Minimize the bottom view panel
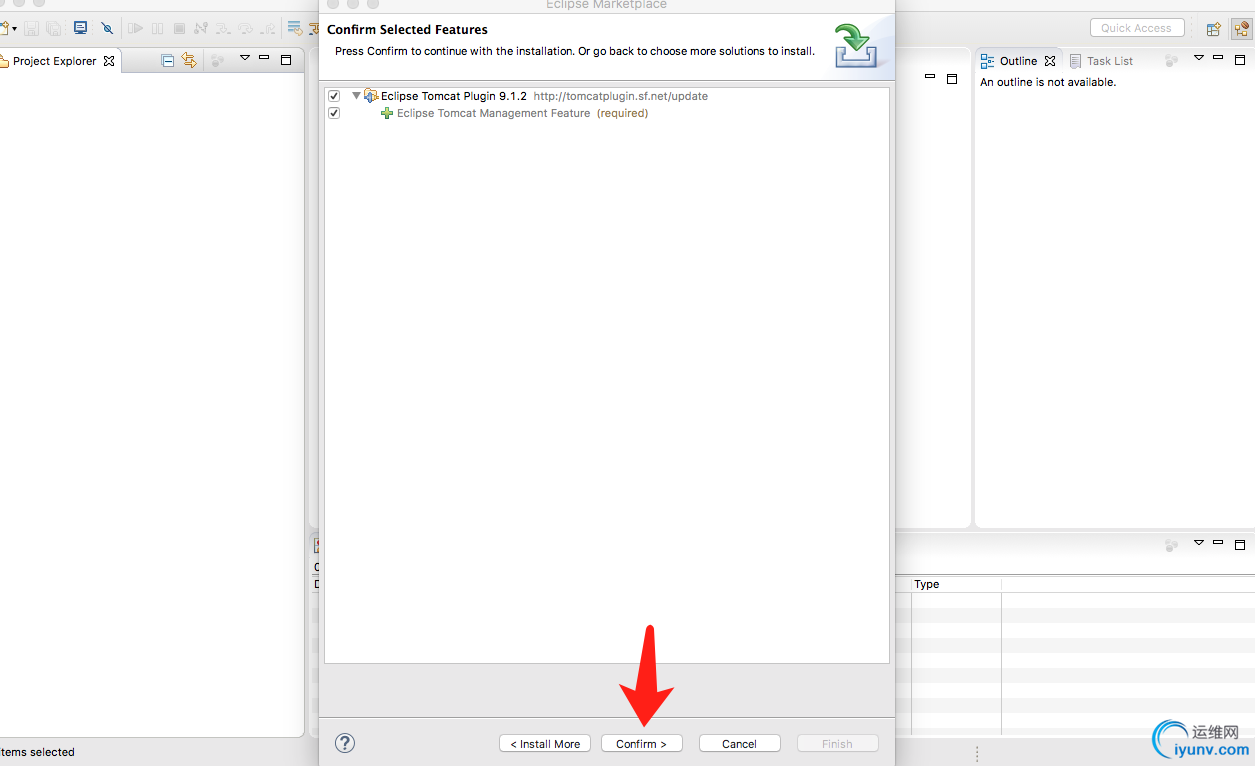The width and height of the screenshot is (1255, 766). [x=1218, y=542]
